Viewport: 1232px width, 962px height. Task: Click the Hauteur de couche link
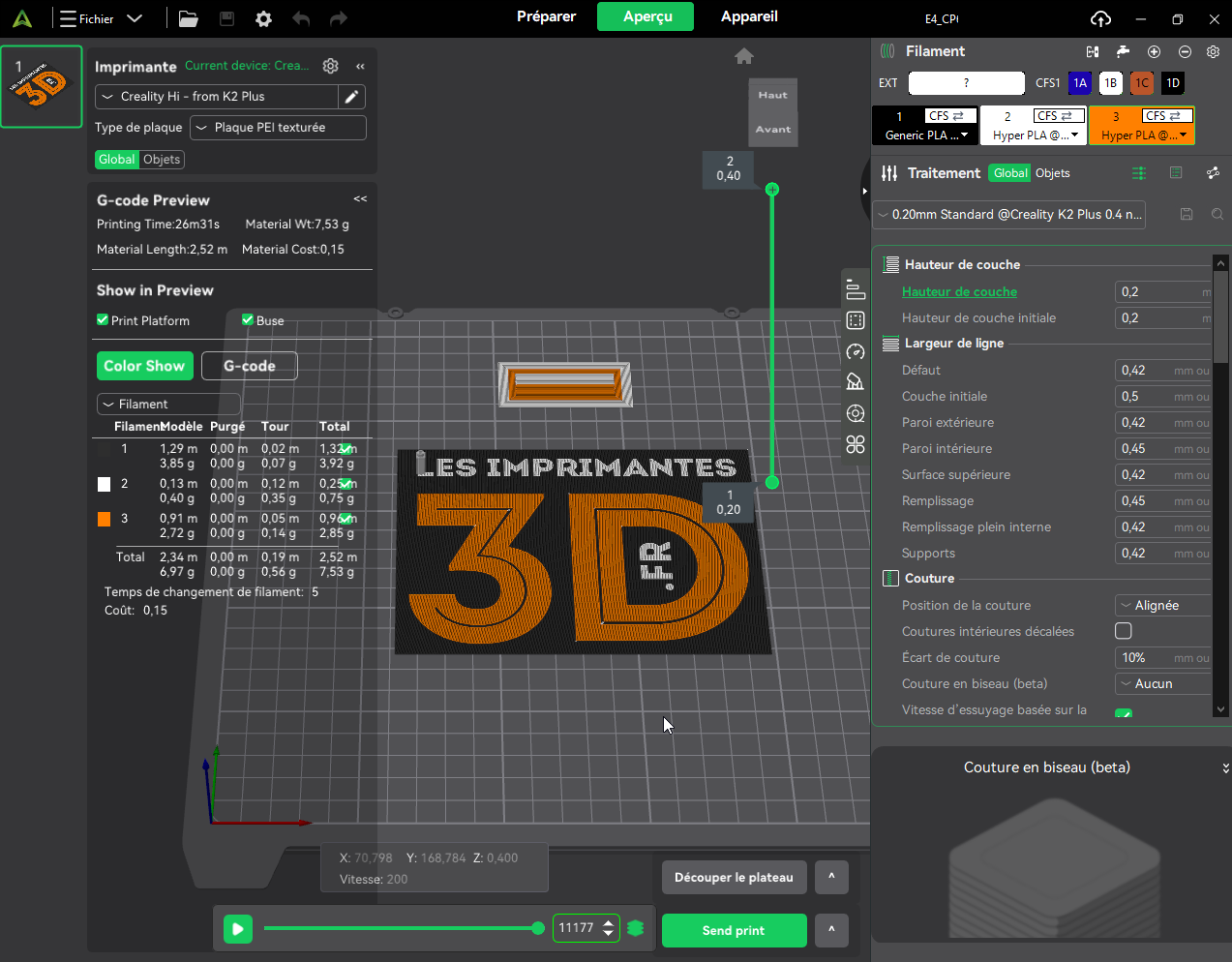pyautogui.click(x=959, y=291)
